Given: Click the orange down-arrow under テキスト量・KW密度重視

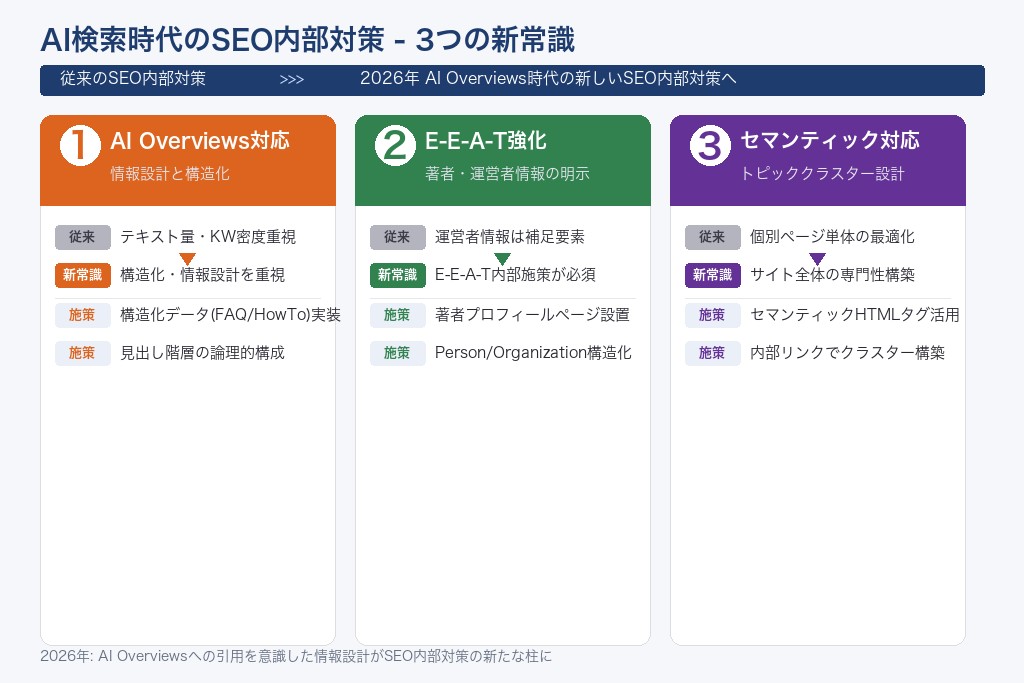Looking at the screenshot, I should pos(188,257).
